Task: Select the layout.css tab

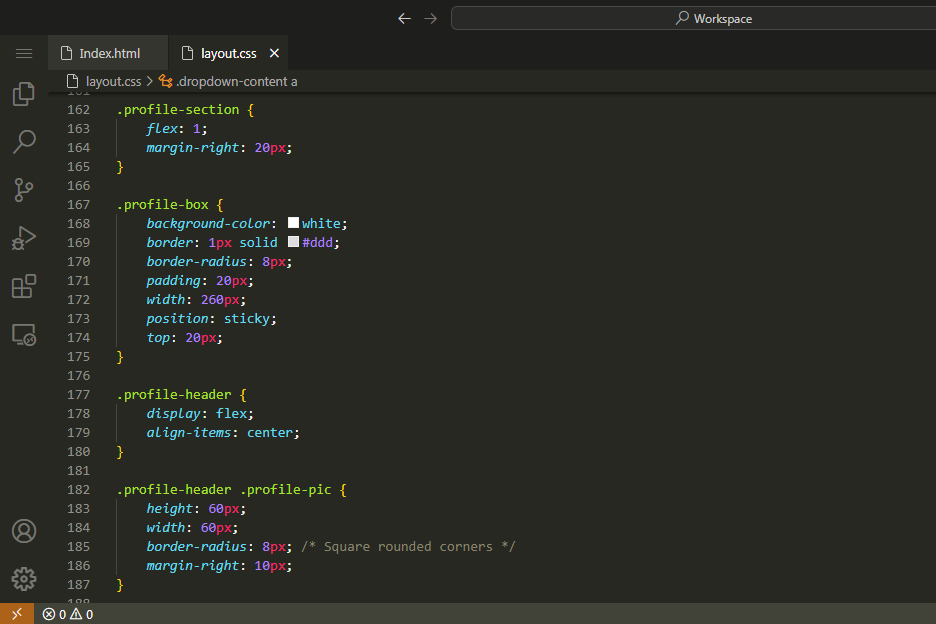Action: pyautogui.click(x=228, y=53)
